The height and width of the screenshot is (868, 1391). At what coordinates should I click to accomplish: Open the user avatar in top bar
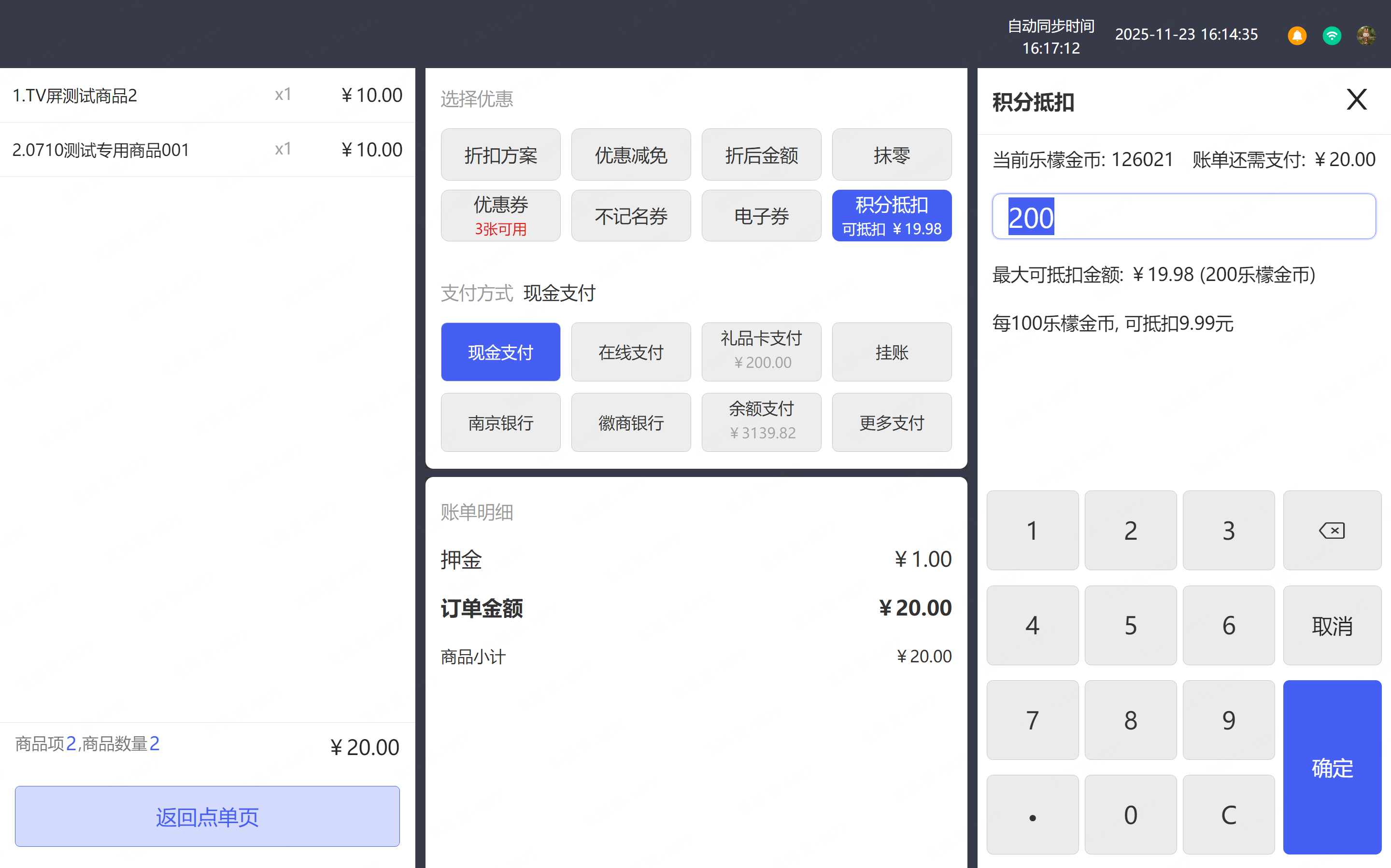tap(1366, 36)
